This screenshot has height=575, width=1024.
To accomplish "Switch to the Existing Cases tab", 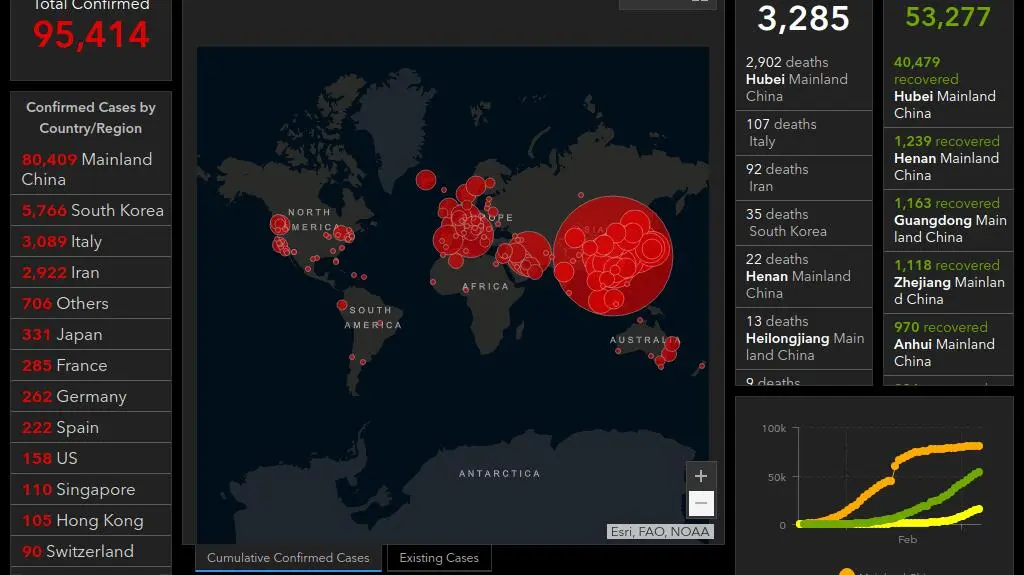I will [439, 558].
